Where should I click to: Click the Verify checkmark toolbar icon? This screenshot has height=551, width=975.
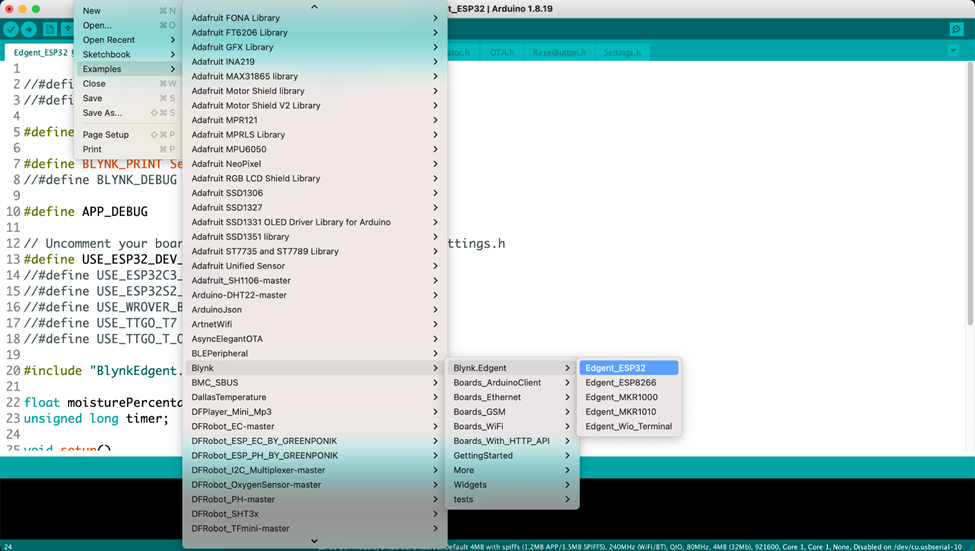11,29
